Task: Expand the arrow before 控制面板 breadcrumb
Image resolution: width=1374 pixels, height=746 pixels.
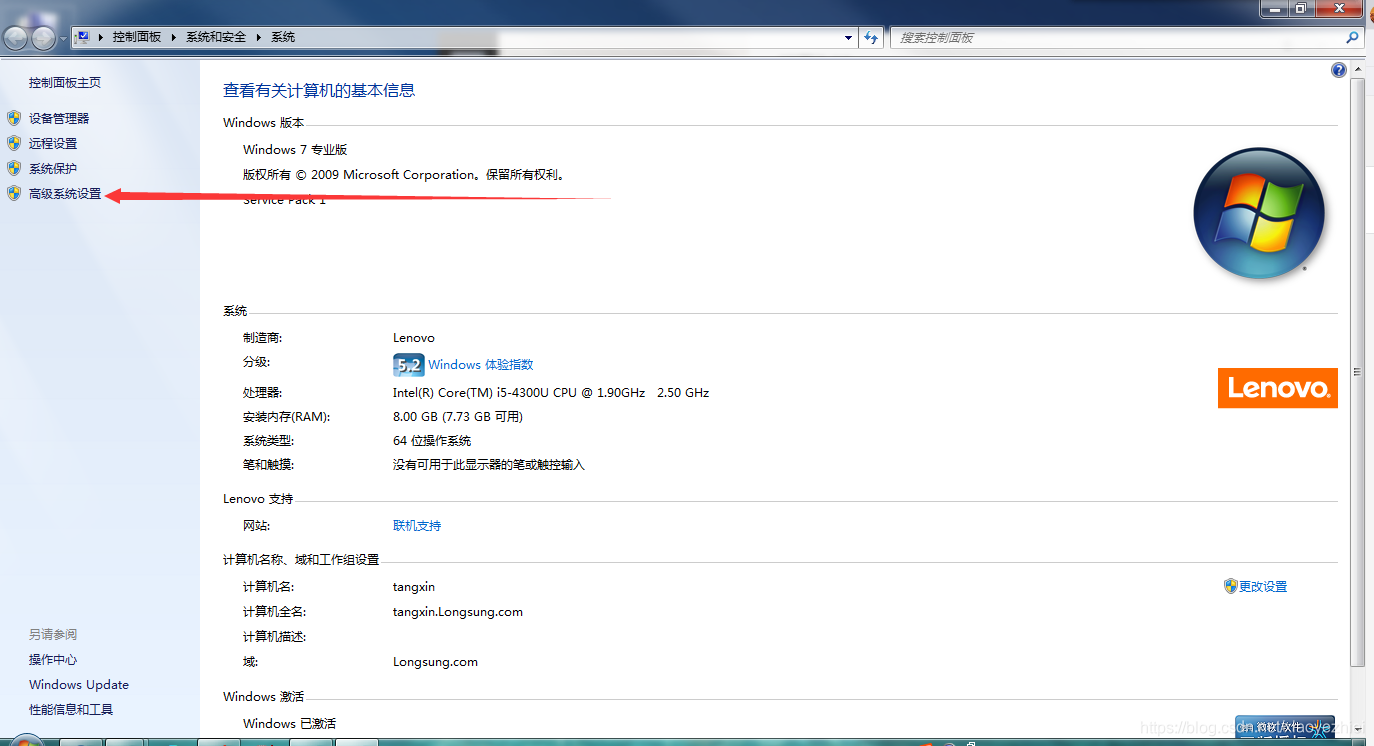Action: 102,37
